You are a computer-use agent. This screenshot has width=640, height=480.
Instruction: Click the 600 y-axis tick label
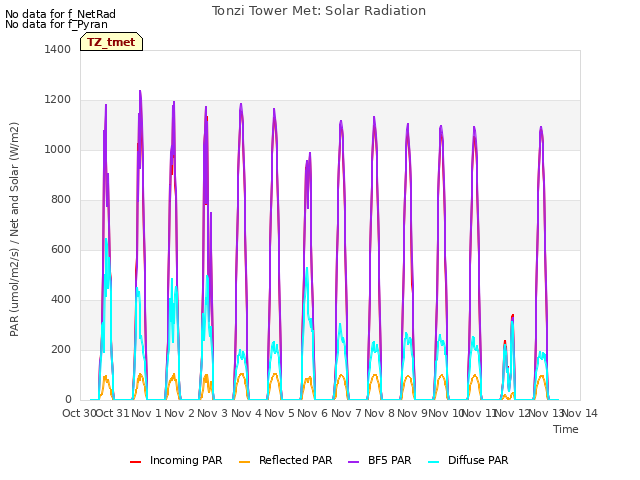pyautogui.click(x=61, y=249)
